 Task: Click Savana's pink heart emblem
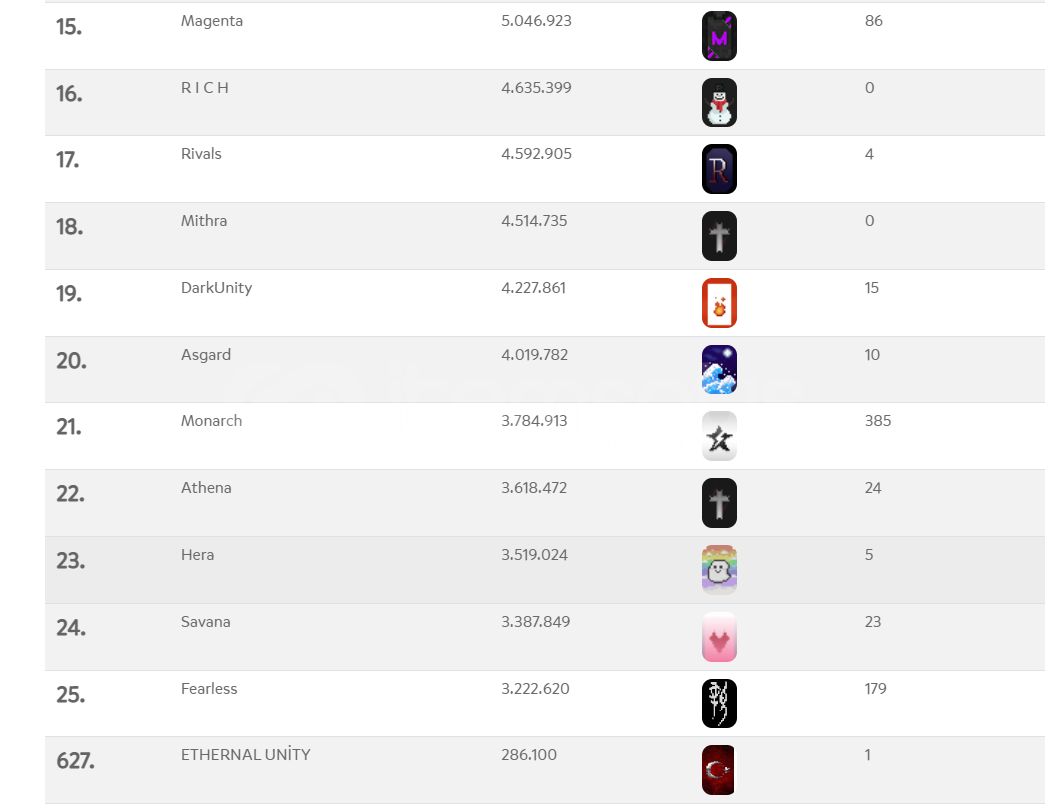pos(719,637)
